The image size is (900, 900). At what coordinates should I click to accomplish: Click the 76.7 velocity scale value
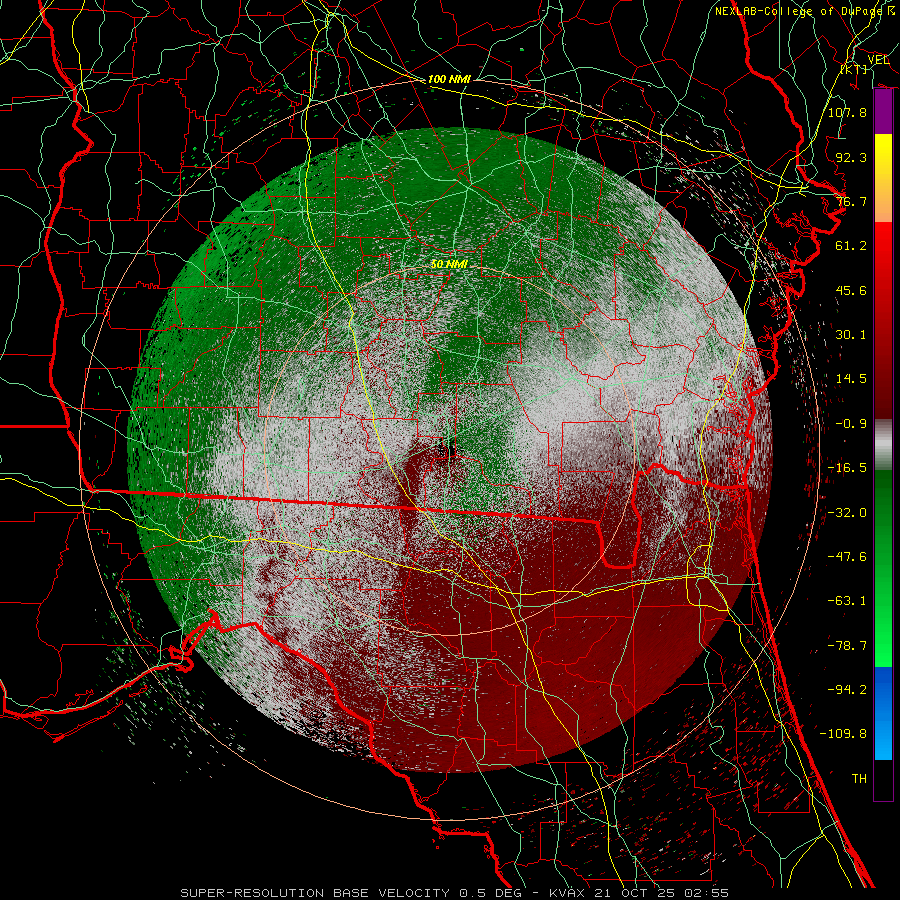(x=851, y=201)
